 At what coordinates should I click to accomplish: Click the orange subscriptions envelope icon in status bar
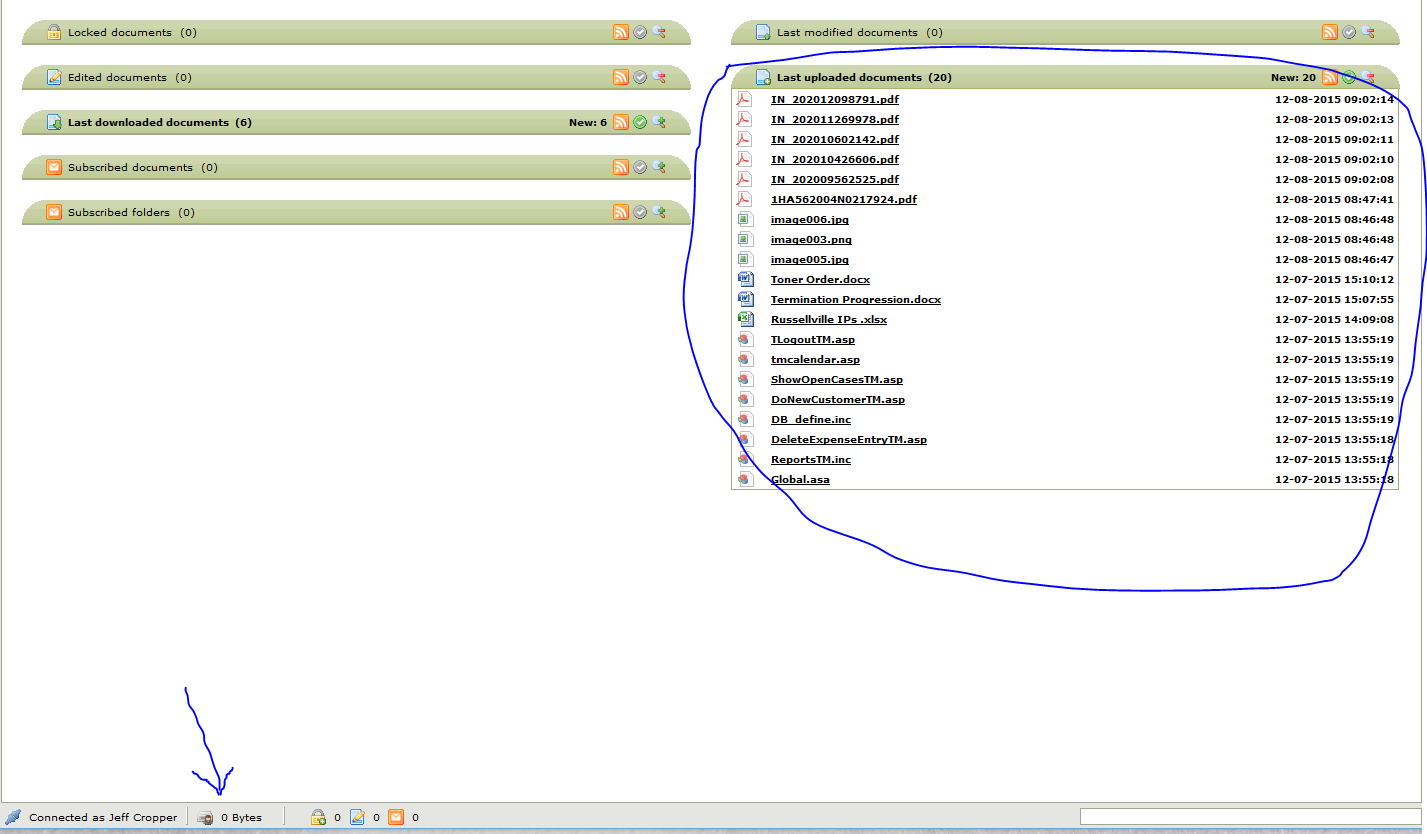(x=396, y=817)
